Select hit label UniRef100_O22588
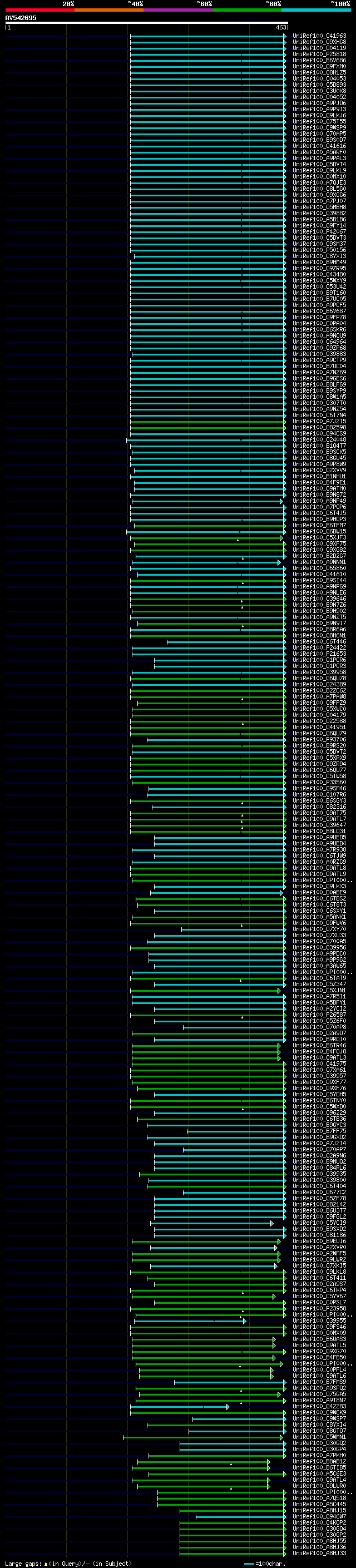This screenshot has height=1568, width=356. coord(319,721)
